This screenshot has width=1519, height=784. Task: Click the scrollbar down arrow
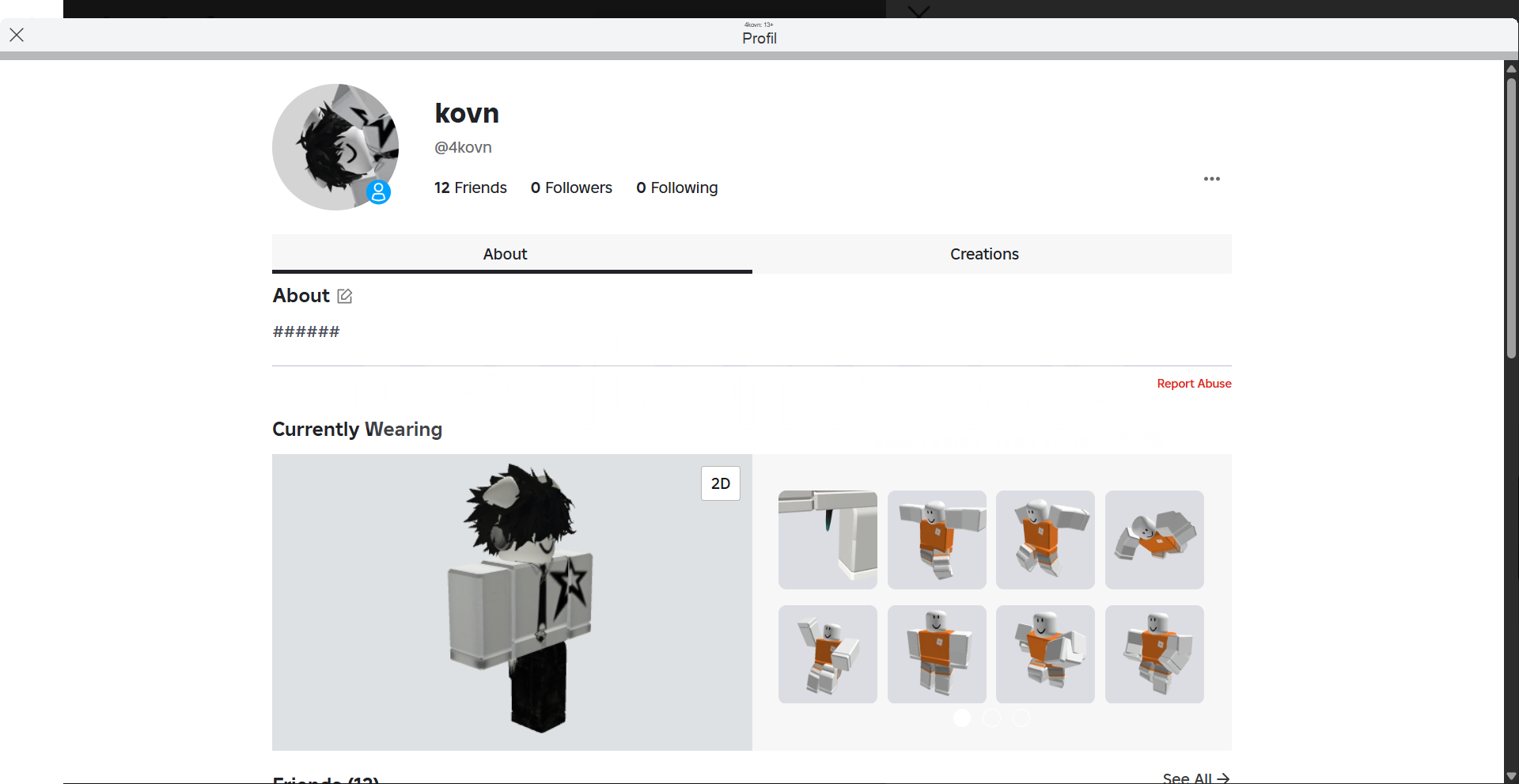[x=1511, y=776]
